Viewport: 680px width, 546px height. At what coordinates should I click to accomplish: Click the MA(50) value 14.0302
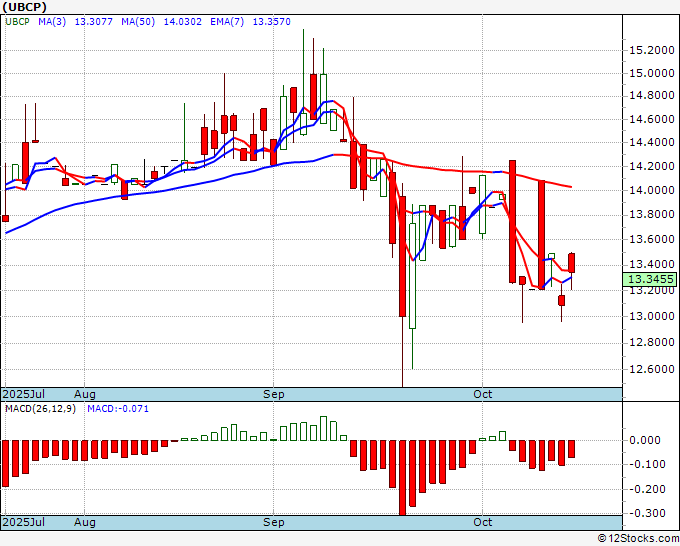pos(183,22)
